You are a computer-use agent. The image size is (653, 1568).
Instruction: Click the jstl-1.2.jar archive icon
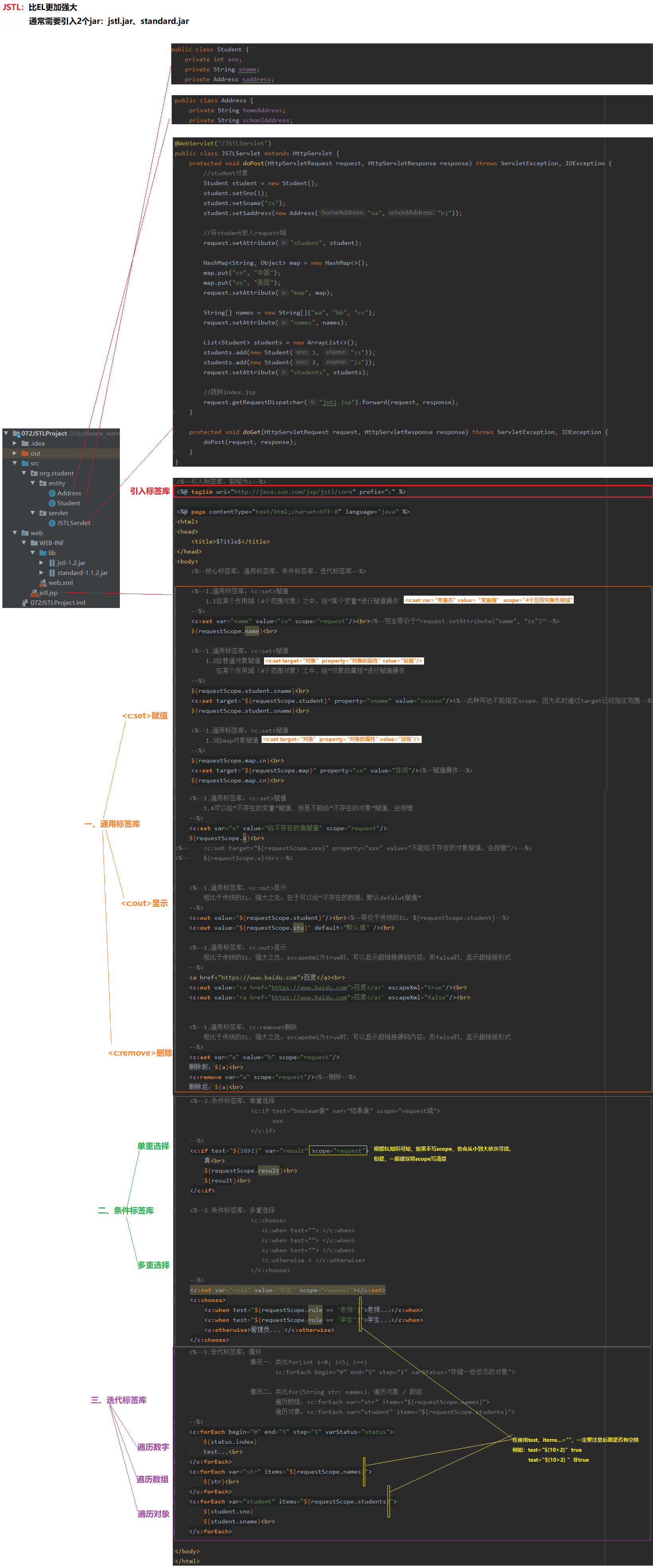(52, 563)
